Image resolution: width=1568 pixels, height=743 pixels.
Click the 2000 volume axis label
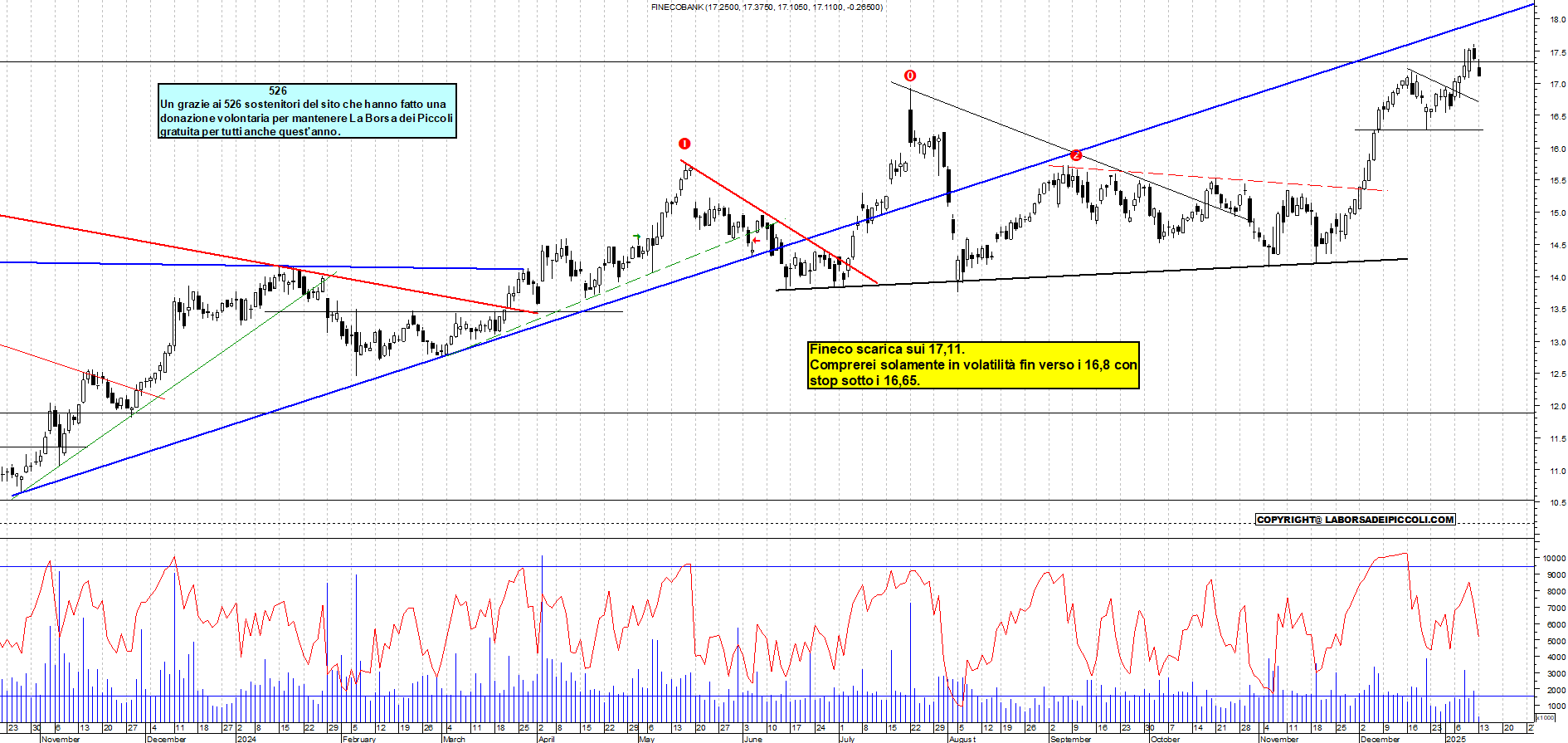[1556, 691]
